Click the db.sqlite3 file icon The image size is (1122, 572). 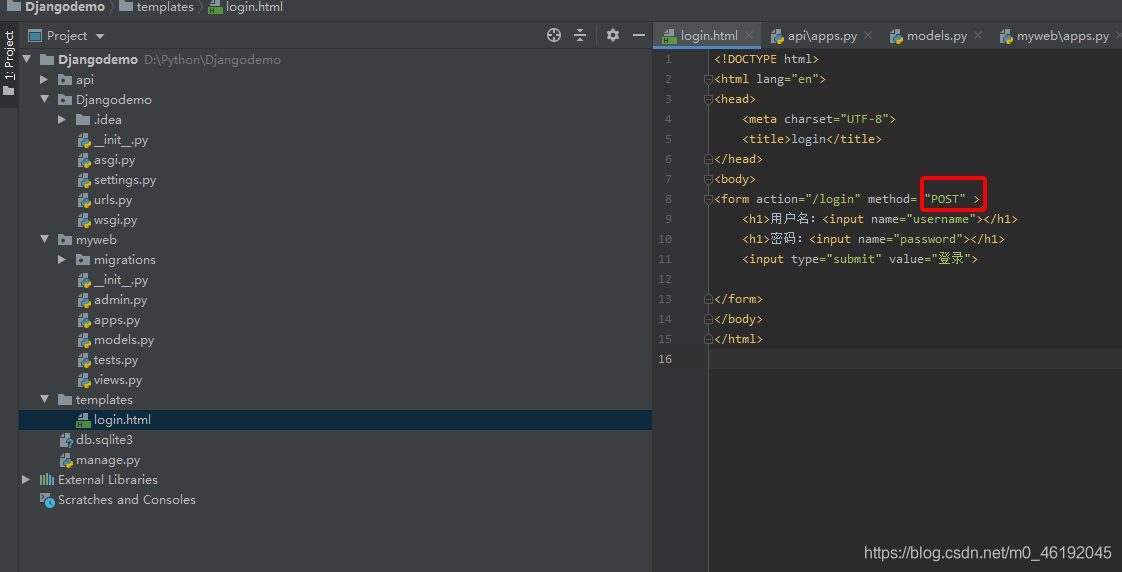[x=66, y=440]
